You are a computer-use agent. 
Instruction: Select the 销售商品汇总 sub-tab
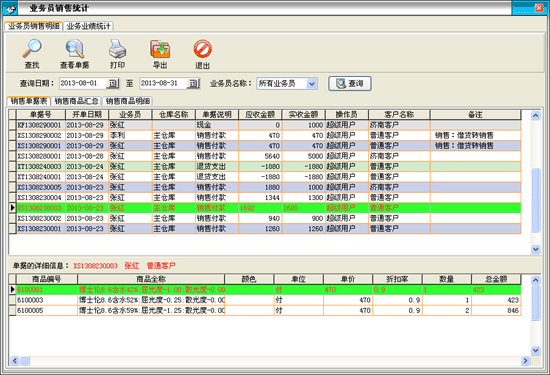(76, 101)
